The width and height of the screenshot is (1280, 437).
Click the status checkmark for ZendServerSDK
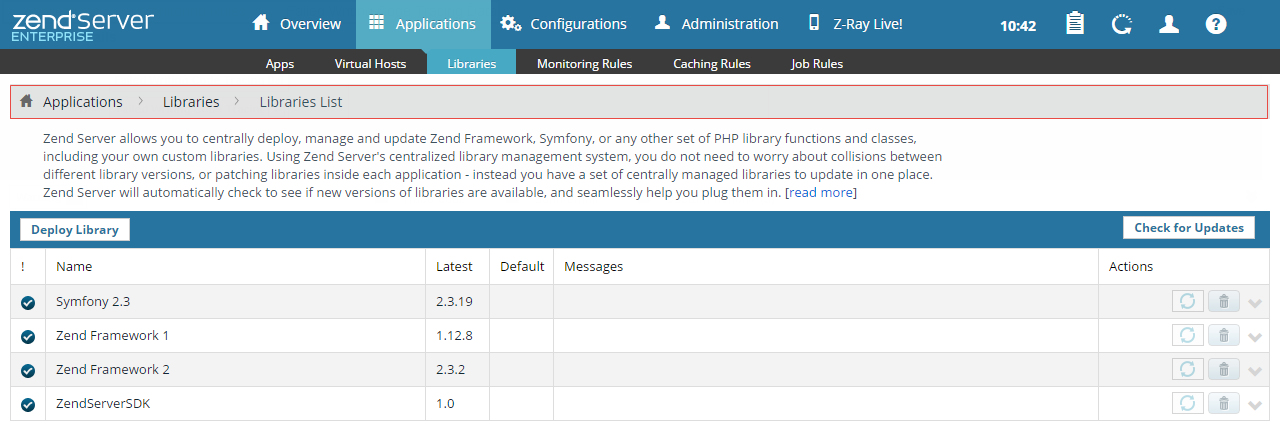[x=28, y=405]
